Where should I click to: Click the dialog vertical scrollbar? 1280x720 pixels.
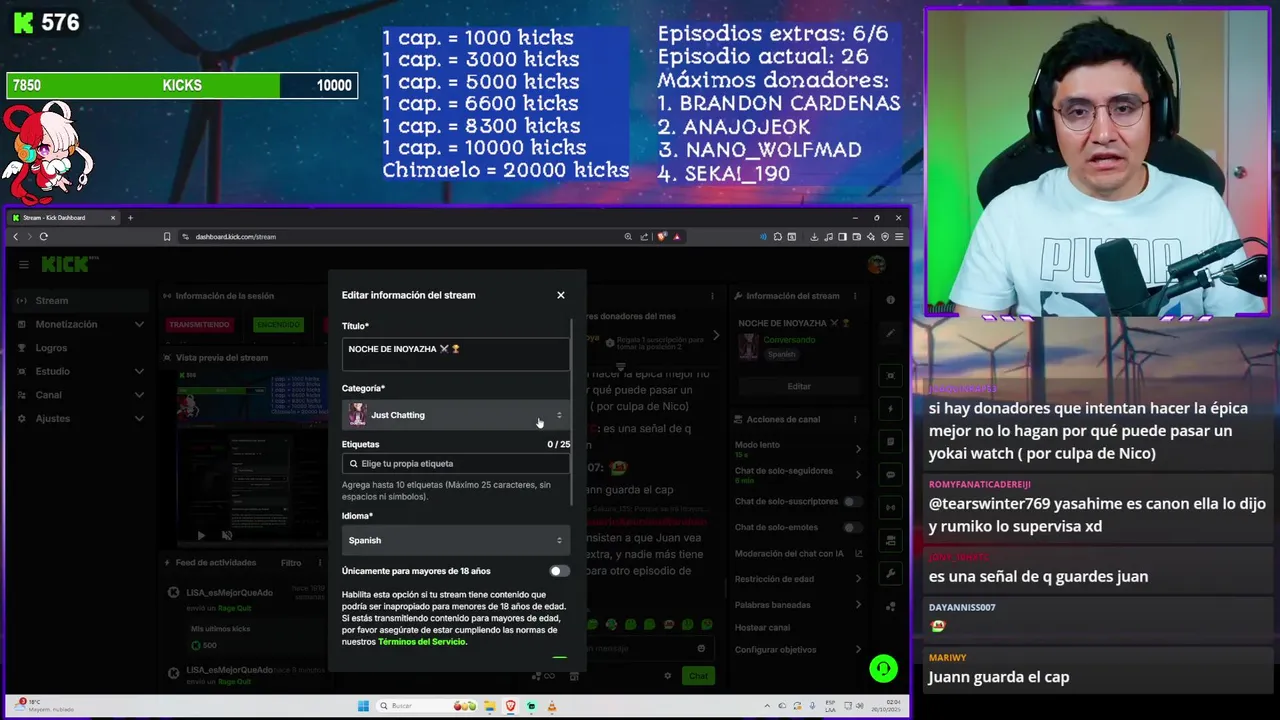point(573,410)
